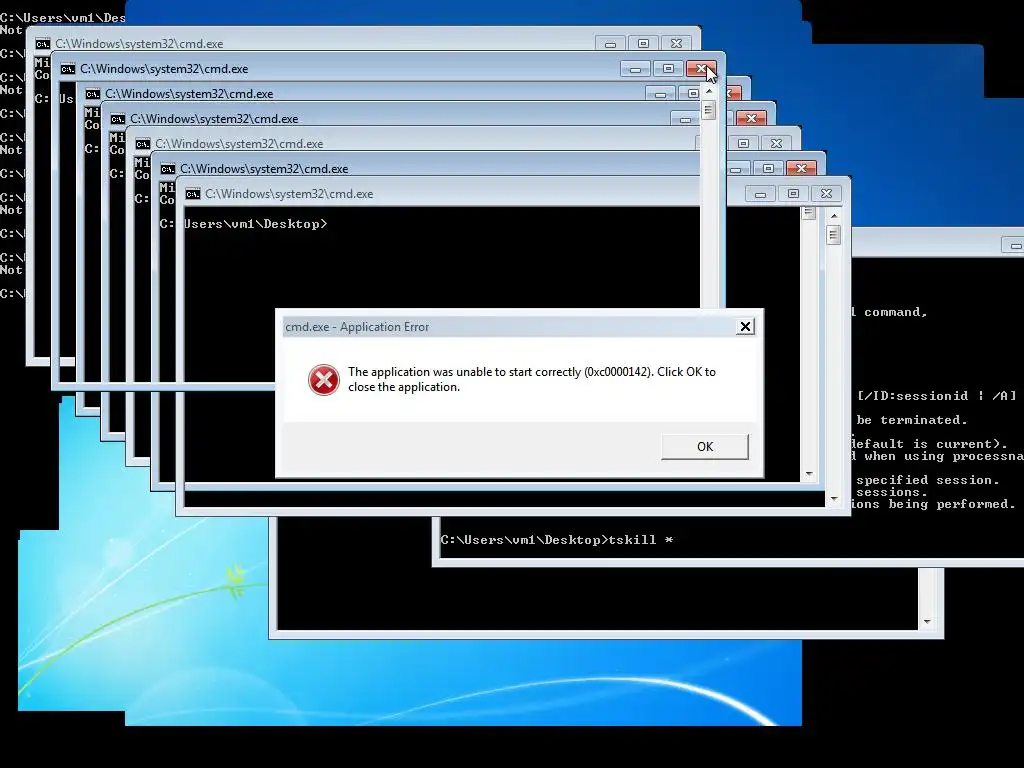Viewport: 1024px width, 768px height.
Task: Click OK in the Application Error dialog
Action: [705, 447]
